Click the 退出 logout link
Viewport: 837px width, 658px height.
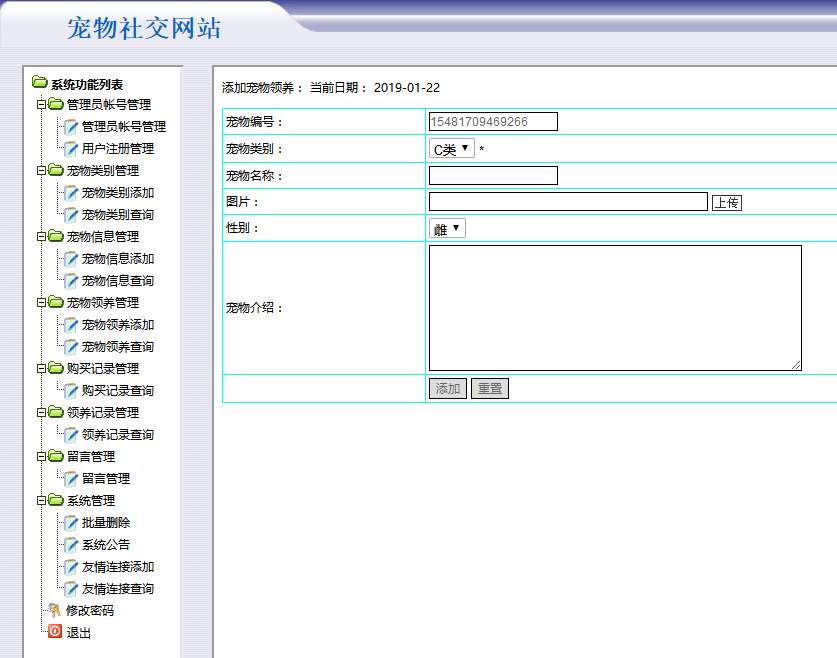coord(78,632)
